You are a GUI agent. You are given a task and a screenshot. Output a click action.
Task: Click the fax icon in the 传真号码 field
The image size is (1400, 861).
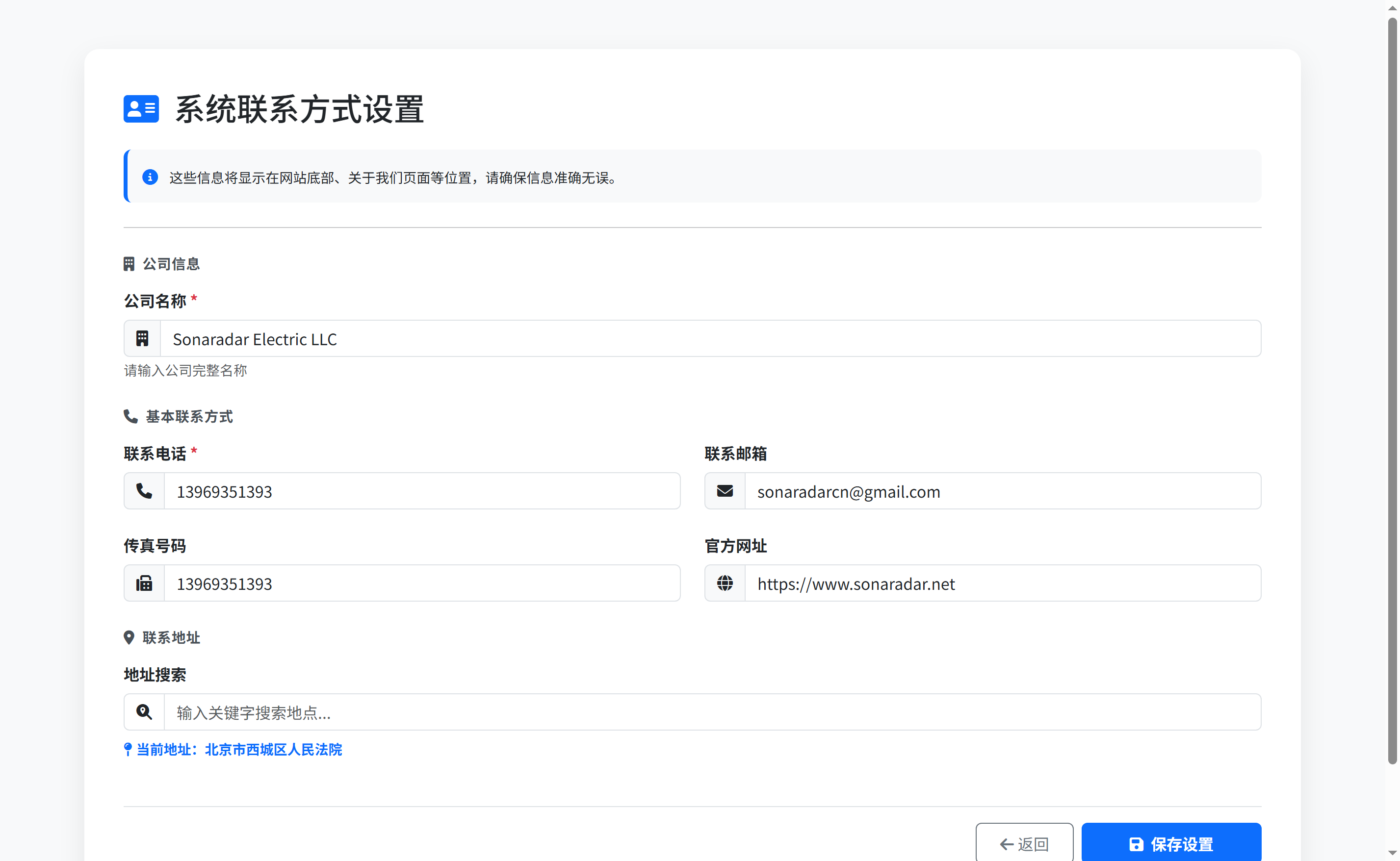coord(144,583)
